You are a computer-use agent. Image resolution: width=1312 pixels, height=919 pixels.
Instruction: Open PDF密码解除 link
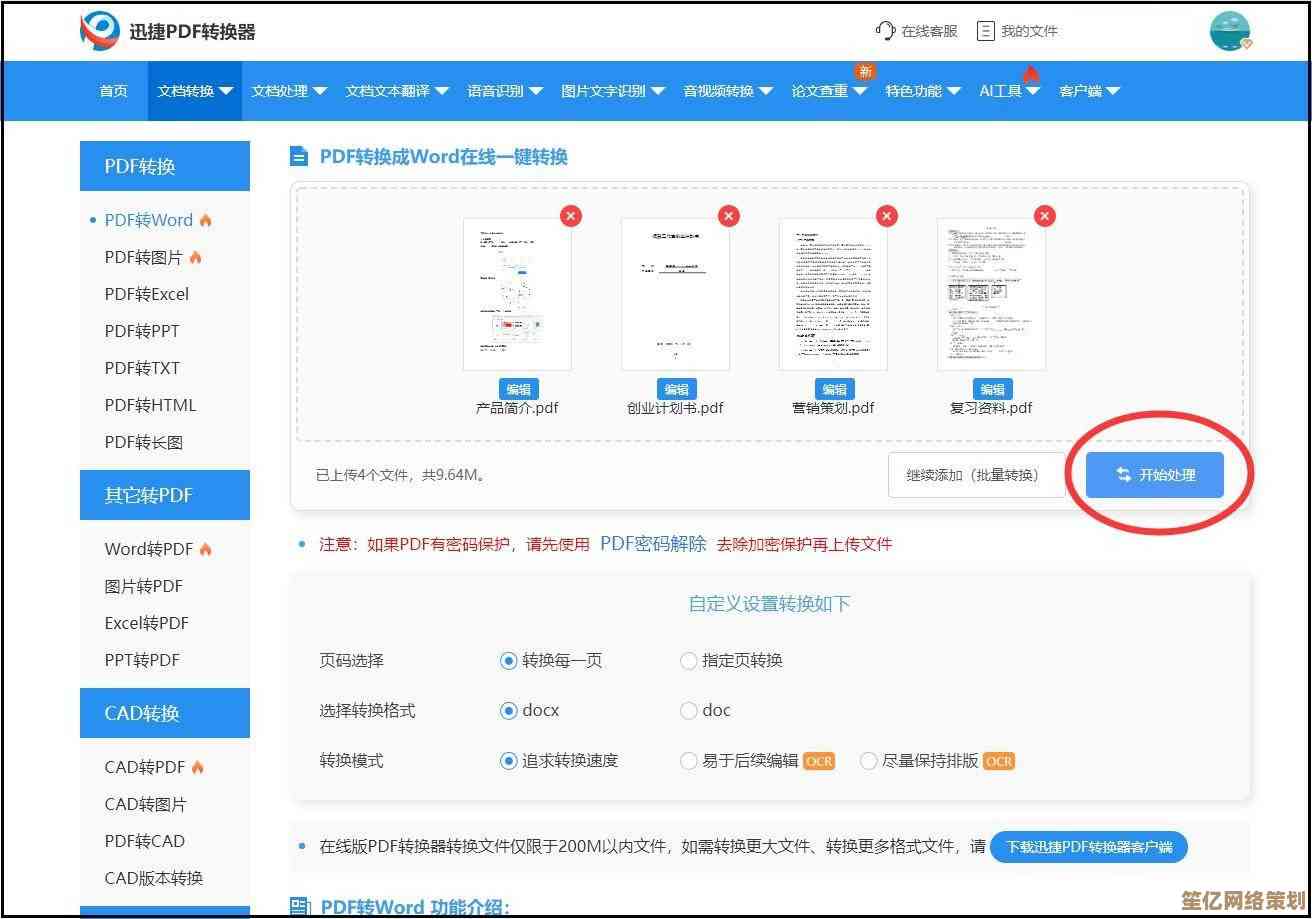click(653, 544)
